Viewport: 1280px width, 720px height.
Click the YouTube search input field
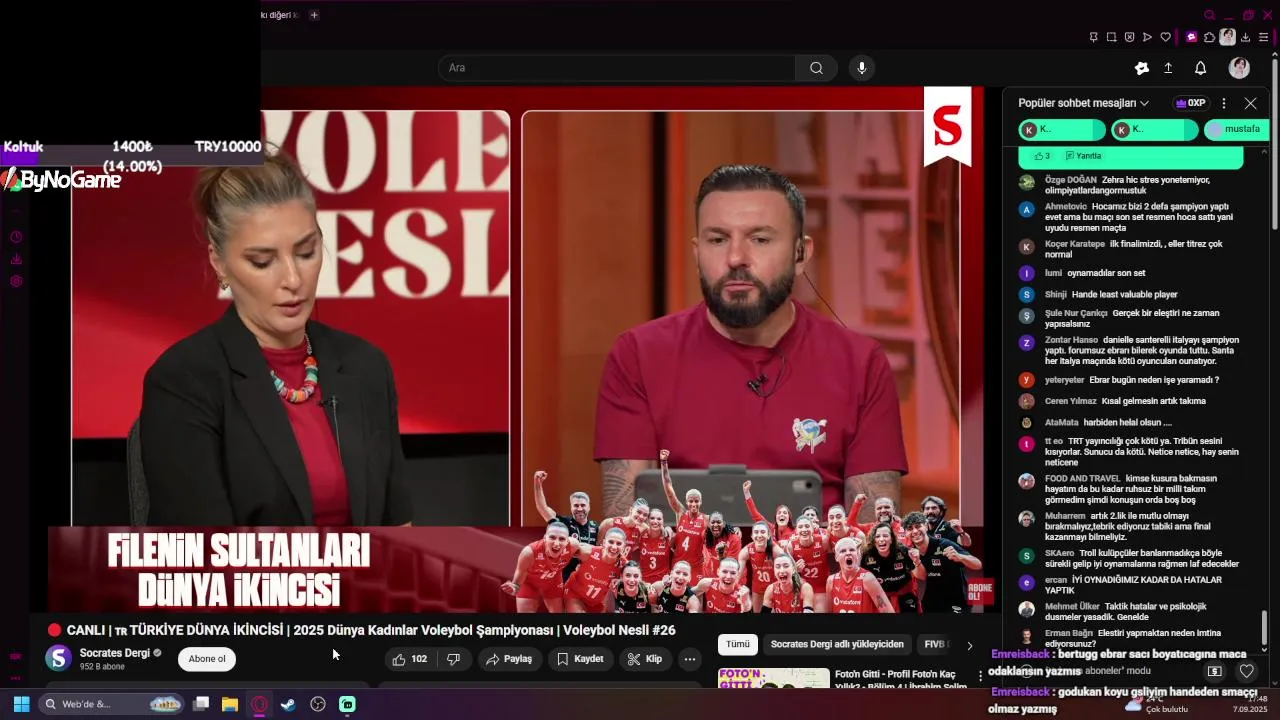point(617,68)
